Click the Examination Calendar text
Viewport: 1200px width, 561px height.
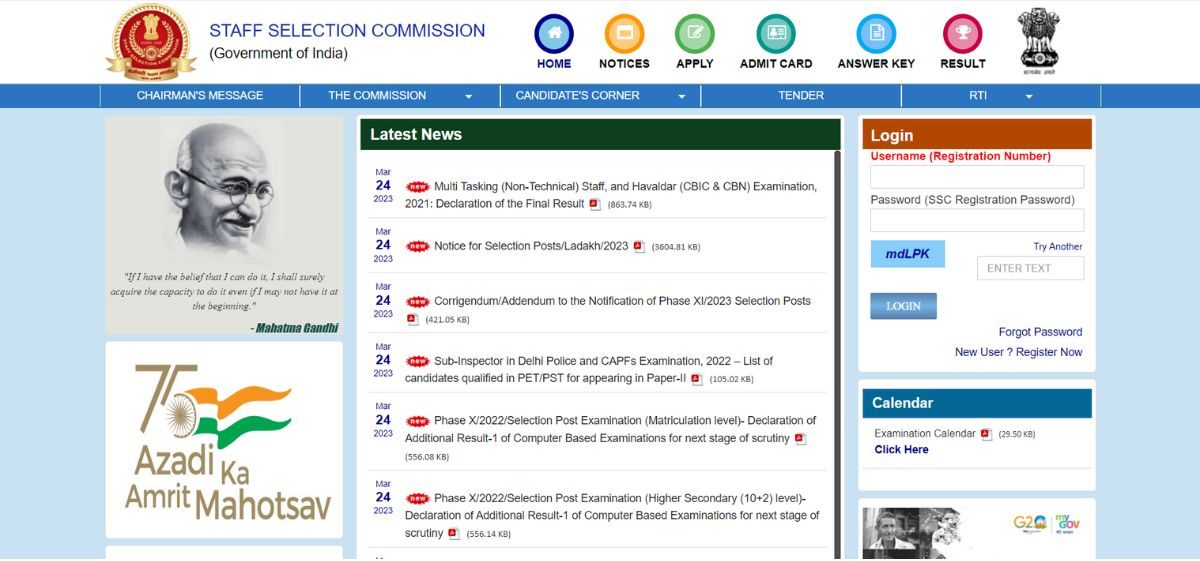[x=925, y=434]
